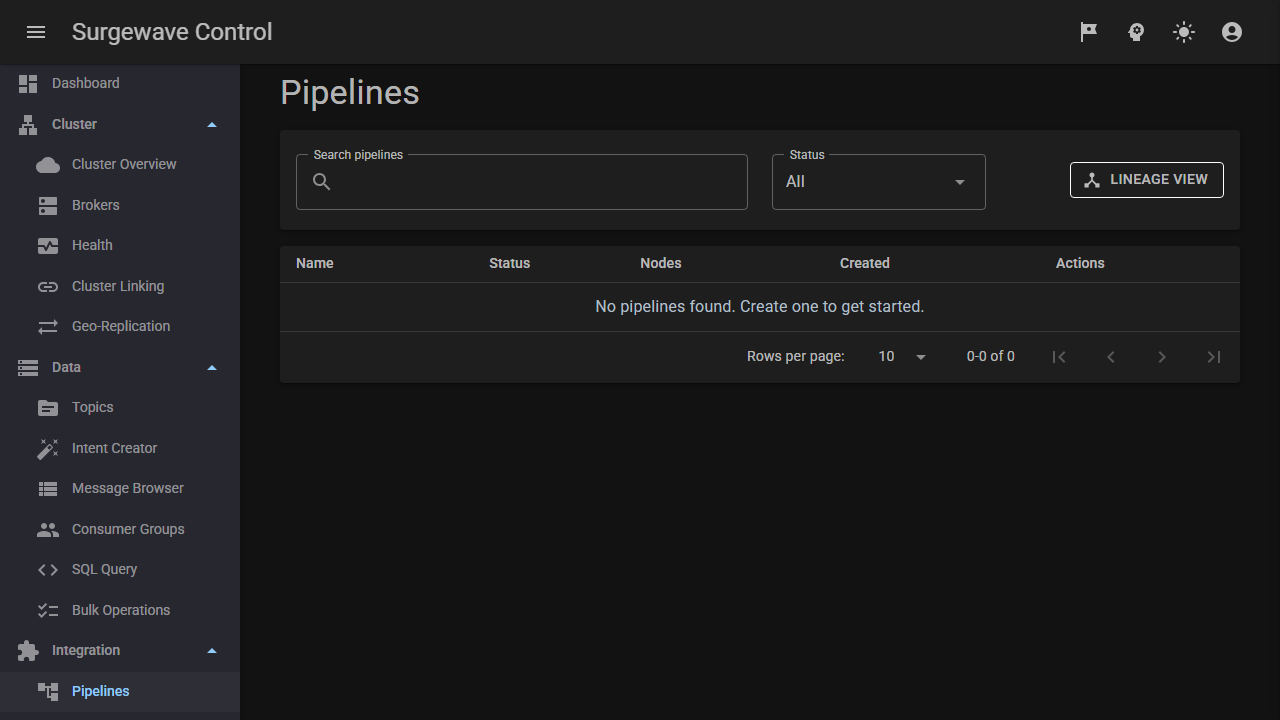Viewport: 1280px width, 720px height.
Task: Click the Health monitor icon
Action: 48,246
